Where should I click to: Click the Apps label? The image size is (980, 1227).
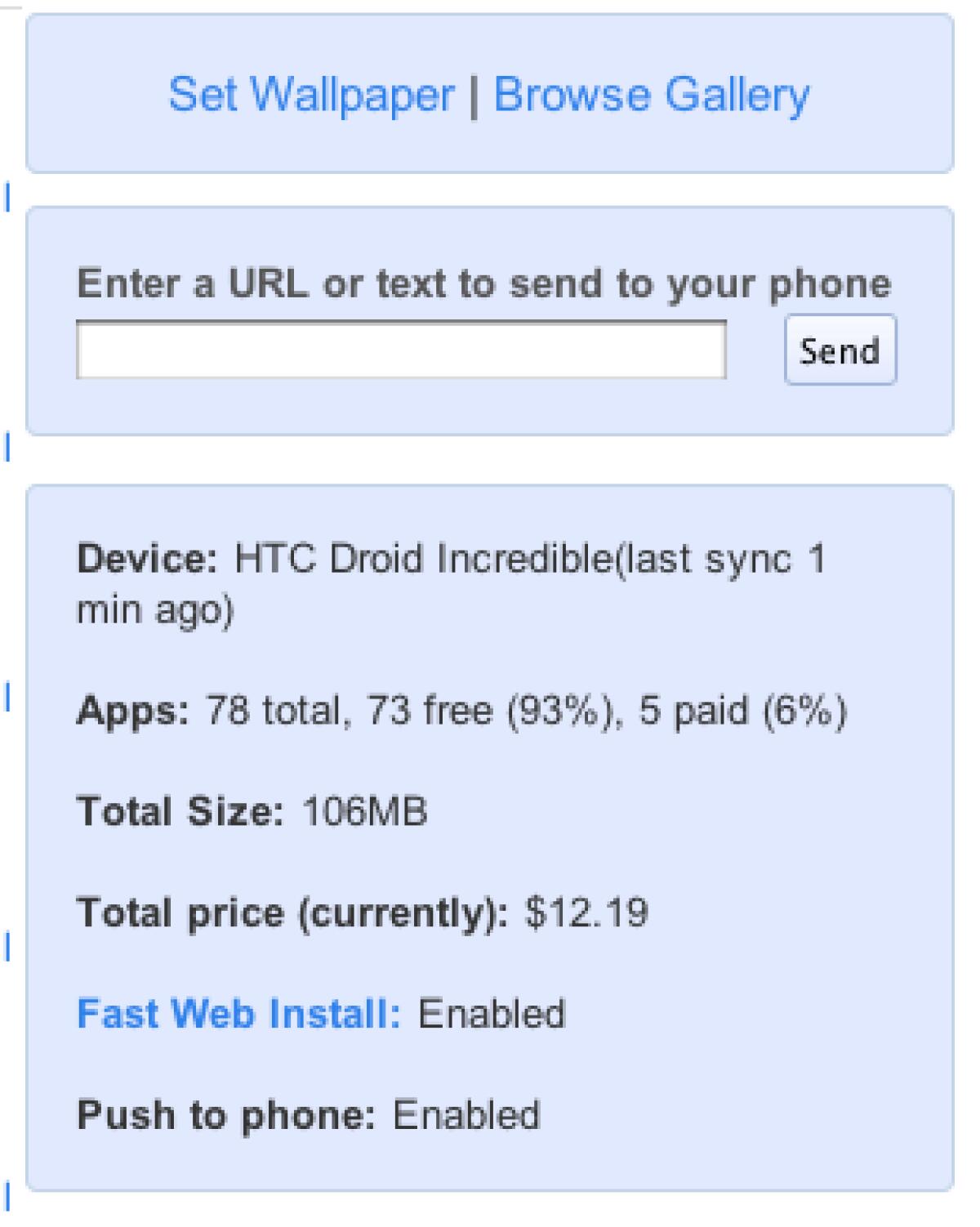pos(132,711)
